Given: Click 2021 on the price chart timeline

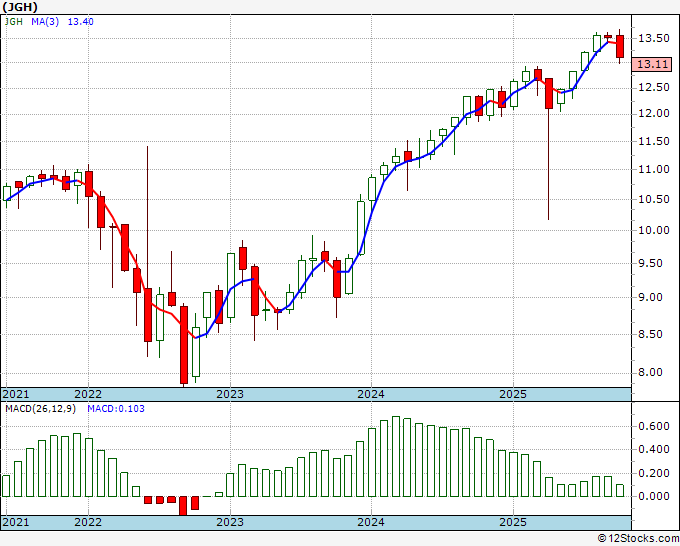Looking at the screenshot, I should [x=16, y=394].
